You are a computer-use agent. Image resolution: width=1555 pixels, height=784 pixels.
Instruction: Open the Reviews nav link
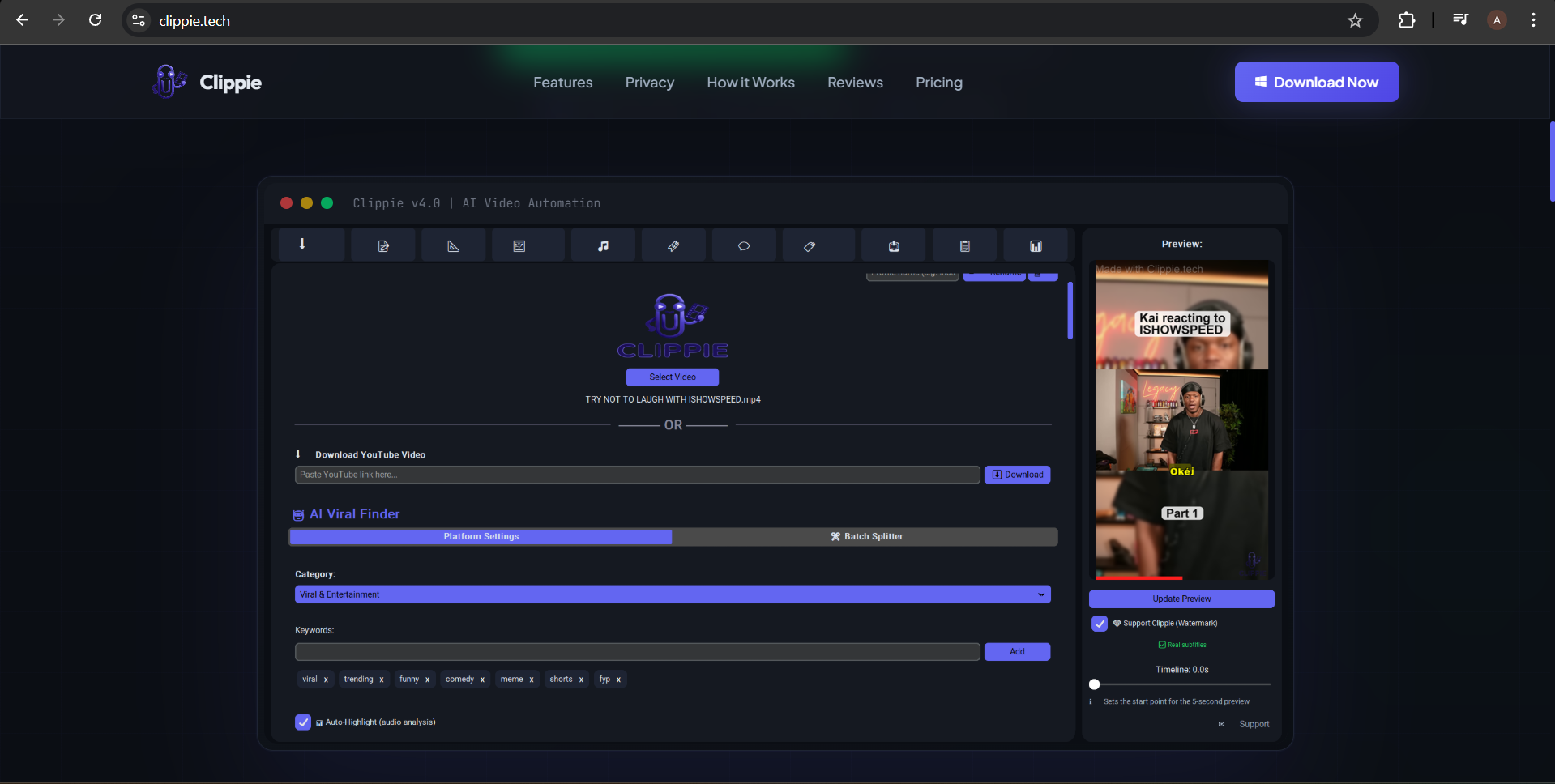(856, 83)
